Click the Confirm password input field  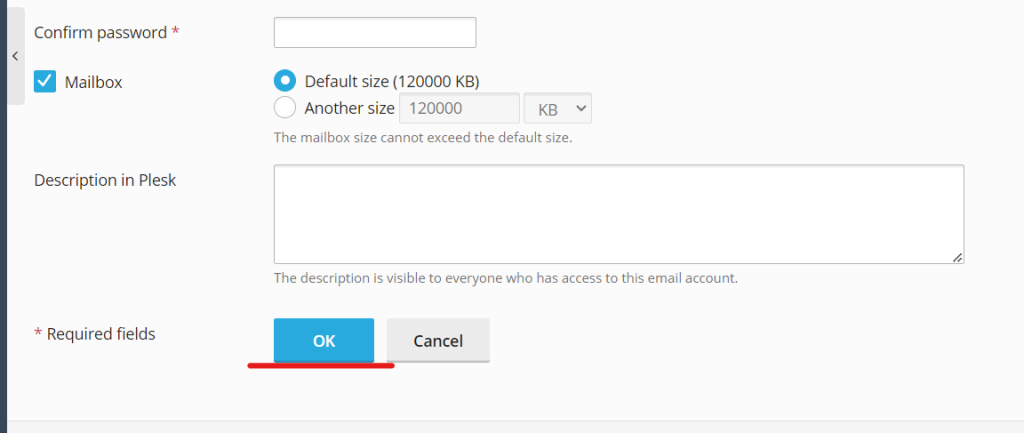374,33
